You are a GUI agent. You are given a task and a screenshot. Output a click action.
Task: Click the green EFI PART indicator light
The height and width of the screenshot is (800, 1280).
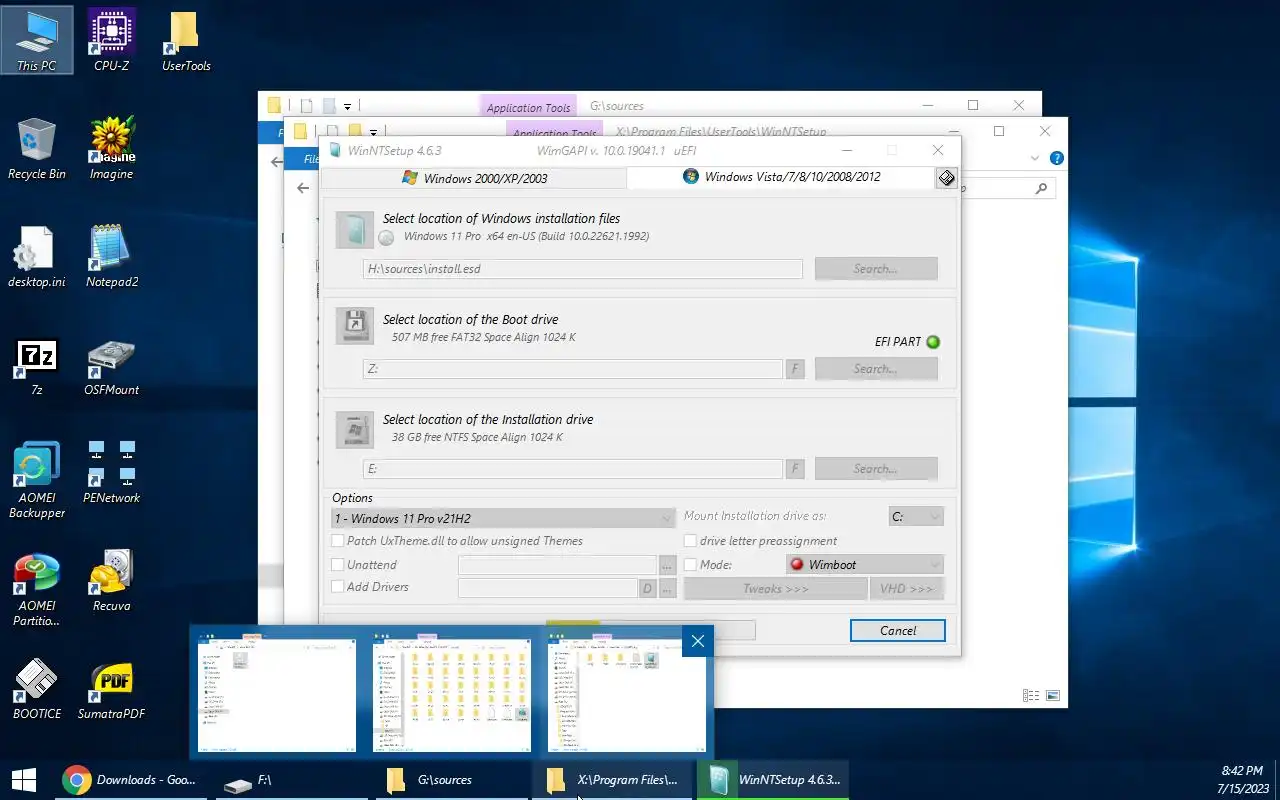[x=933, y=342]
